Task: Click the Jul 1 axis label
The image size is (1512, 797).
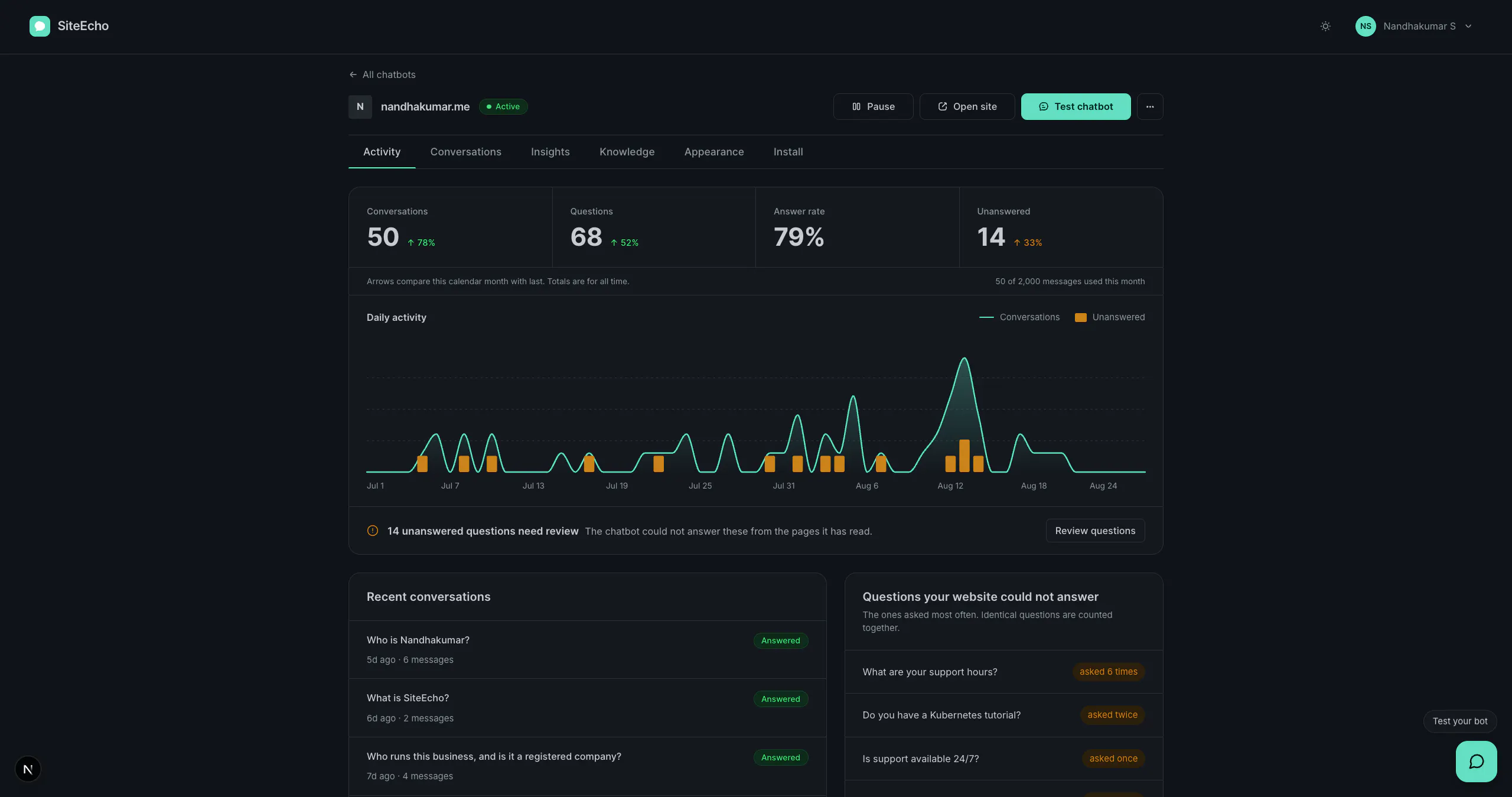Action: point(375,486)
